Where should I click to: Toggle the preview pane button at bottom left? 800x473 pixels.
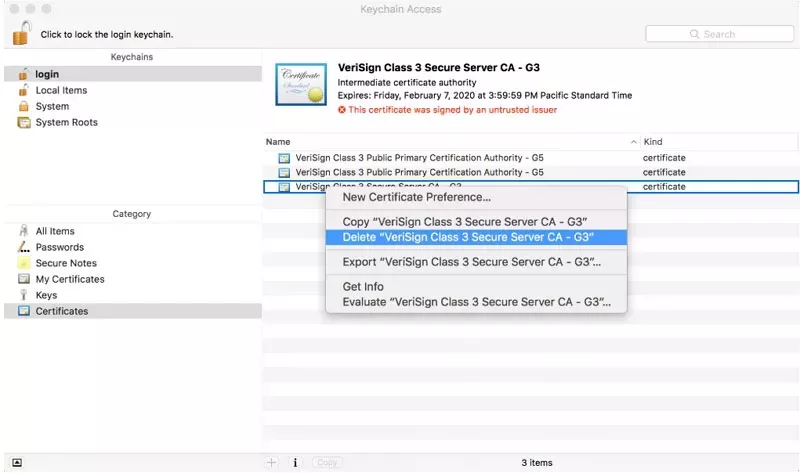point(17,463)
